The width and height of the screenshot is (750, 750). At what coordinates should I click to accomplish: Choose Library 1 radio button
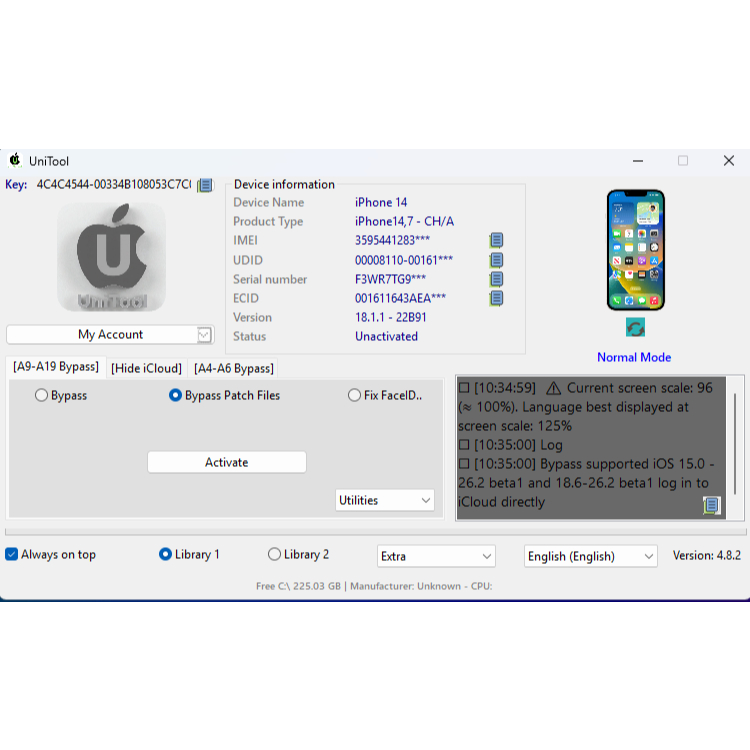pos(189,554)
